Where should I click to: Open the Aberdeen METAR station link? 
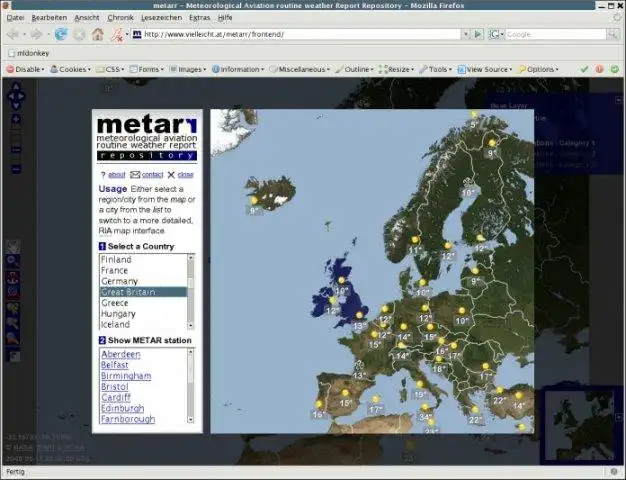pyautogui.click(x=121, y=355)
